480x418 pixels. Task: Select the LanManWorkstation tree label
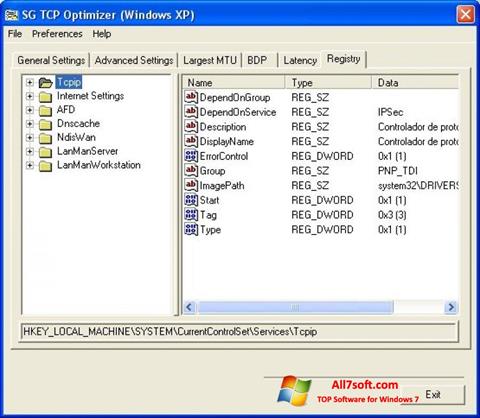point(99,165)
